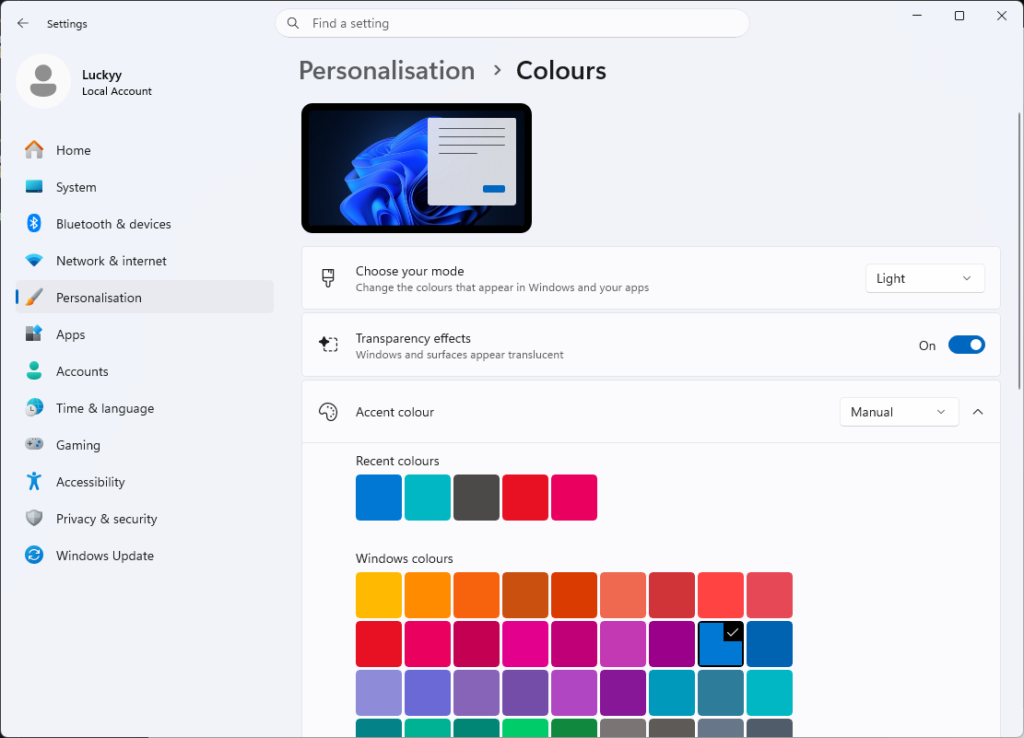Pick turquoise swatch ending third row
1024x738 pixels.
pyautogui.click(x=769, y=693)
